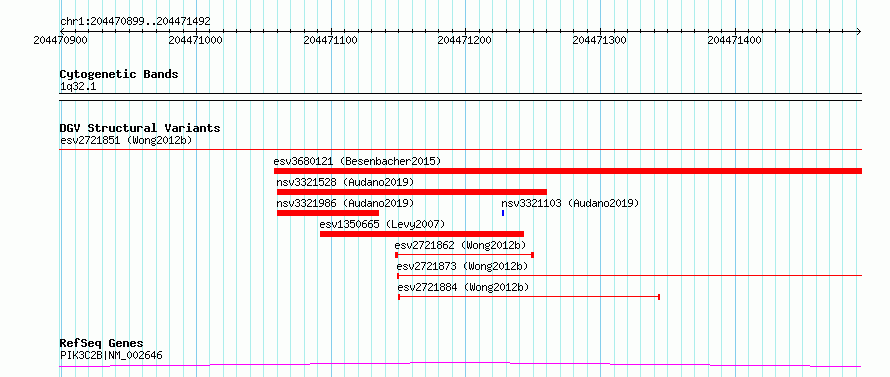
Task: Click ruler position 204471000
Action: click(196, 40)
